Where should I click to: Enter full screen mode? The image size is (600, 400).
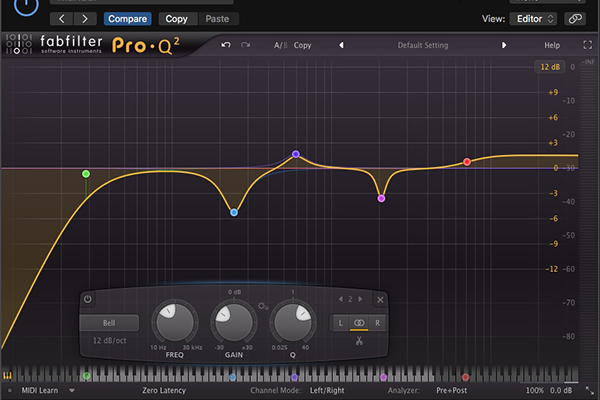click(587, 45)
